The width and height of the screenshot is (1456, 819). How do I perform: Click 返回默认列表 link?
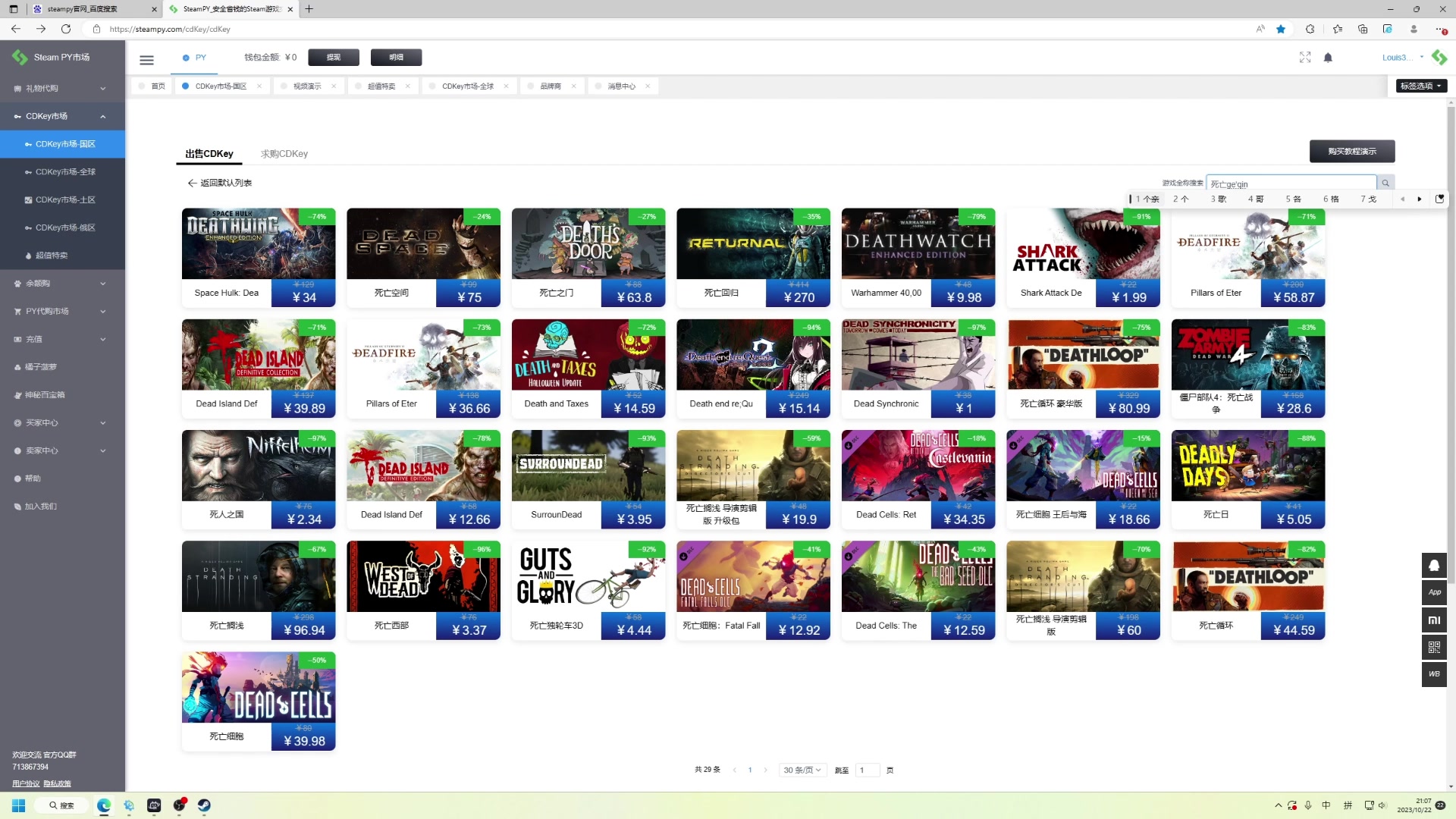coord(220,184)
